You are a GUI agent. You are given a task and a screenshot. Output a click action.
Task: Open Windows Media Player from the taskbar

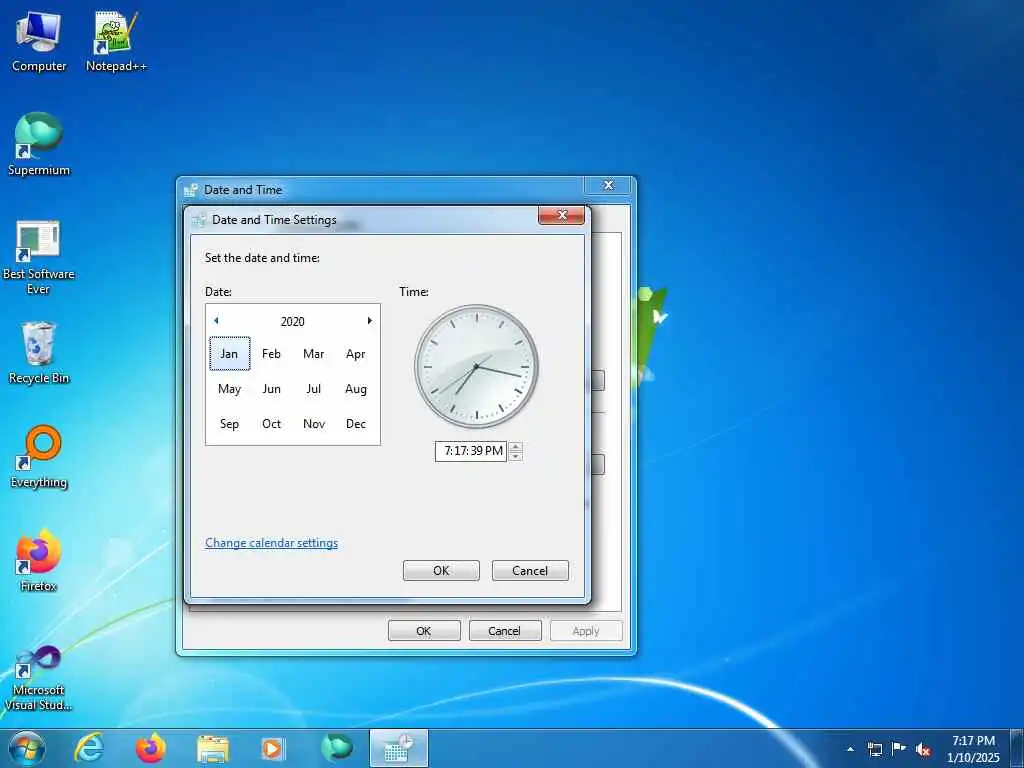[273, 748]
